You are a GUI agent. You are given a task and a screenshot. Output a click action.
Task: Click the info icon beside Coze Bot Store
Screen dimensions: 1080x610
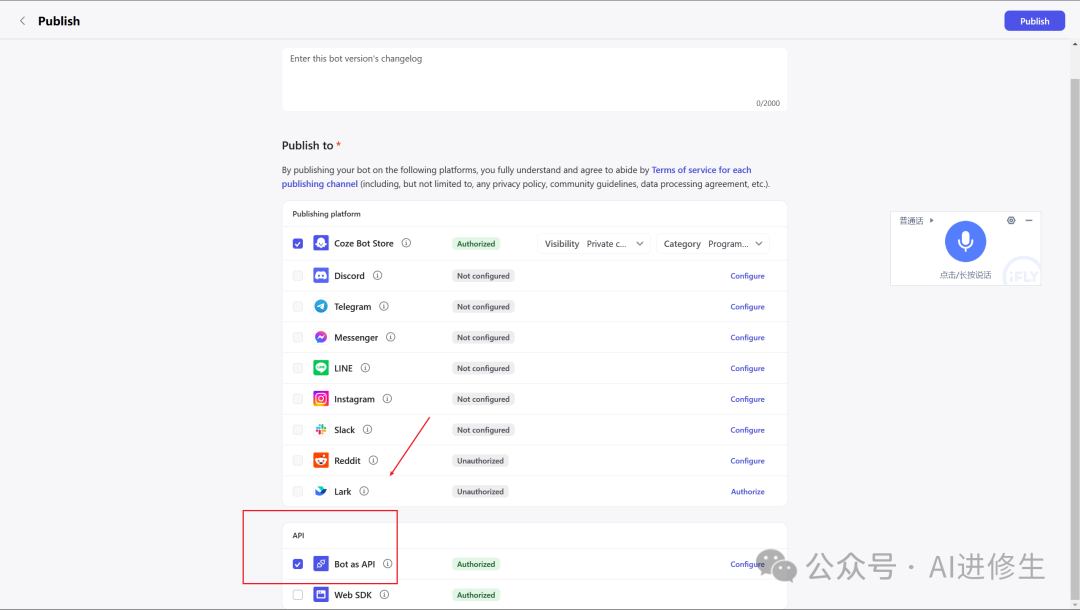point(406,243)
